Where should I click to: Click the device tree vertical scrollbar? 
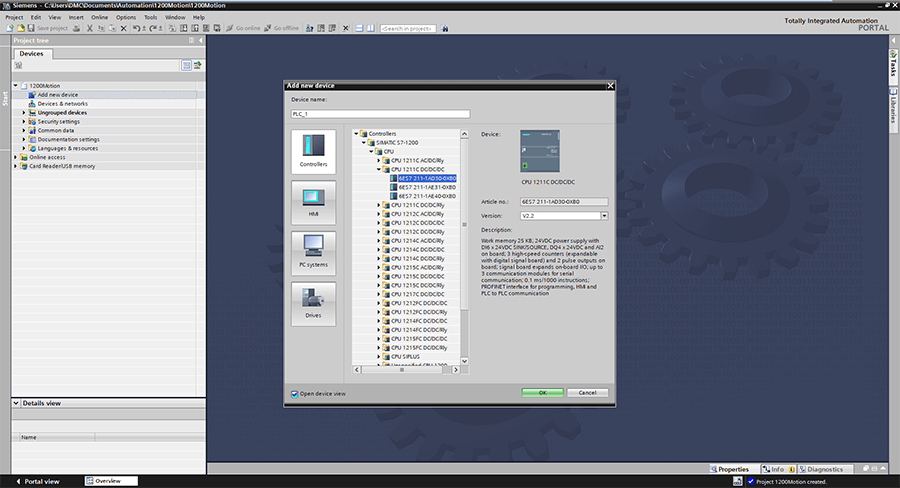pyautogui.click(x=464, y=225)
